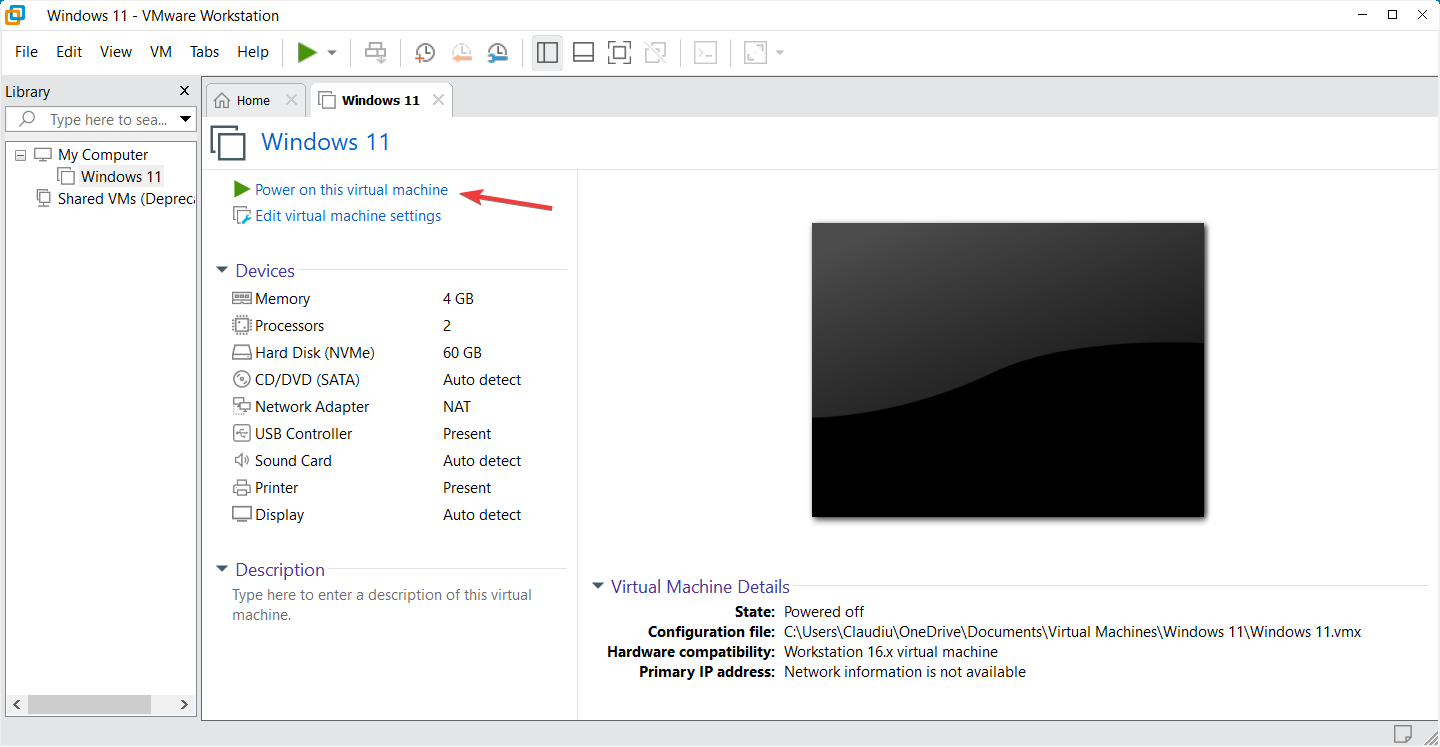Viewport: 1440px width, 747px height.
Task: Close the Library panel
Action: pos(184,91)
